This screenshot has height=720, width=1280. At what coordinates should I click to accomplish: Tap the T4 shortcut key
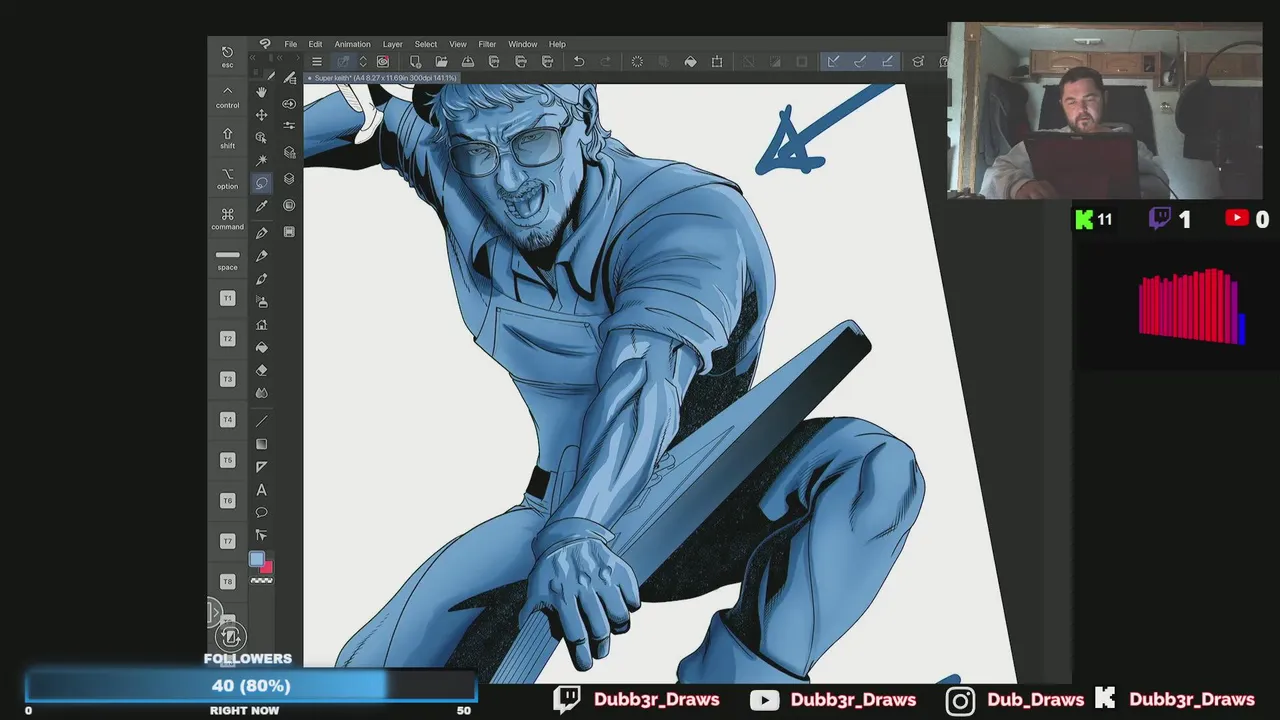[227, 420]
